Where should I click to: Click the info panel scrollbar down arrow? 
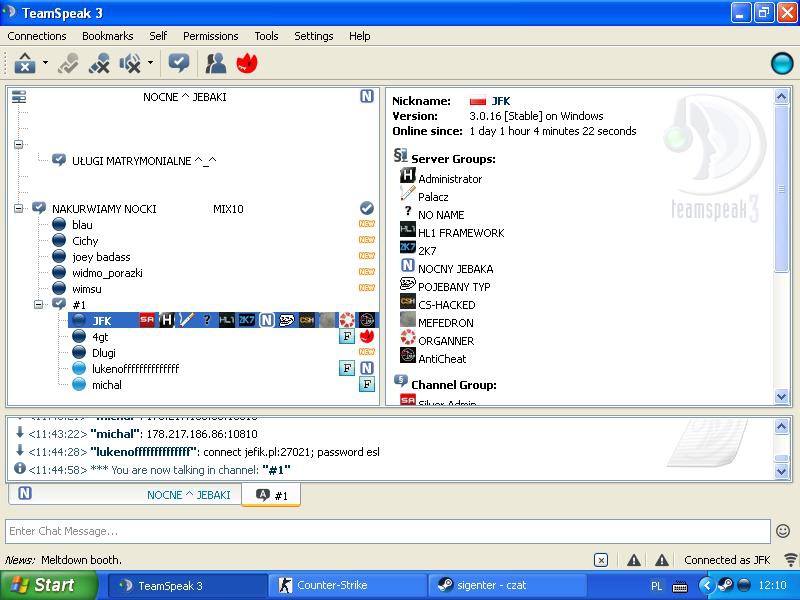point(782,396)
